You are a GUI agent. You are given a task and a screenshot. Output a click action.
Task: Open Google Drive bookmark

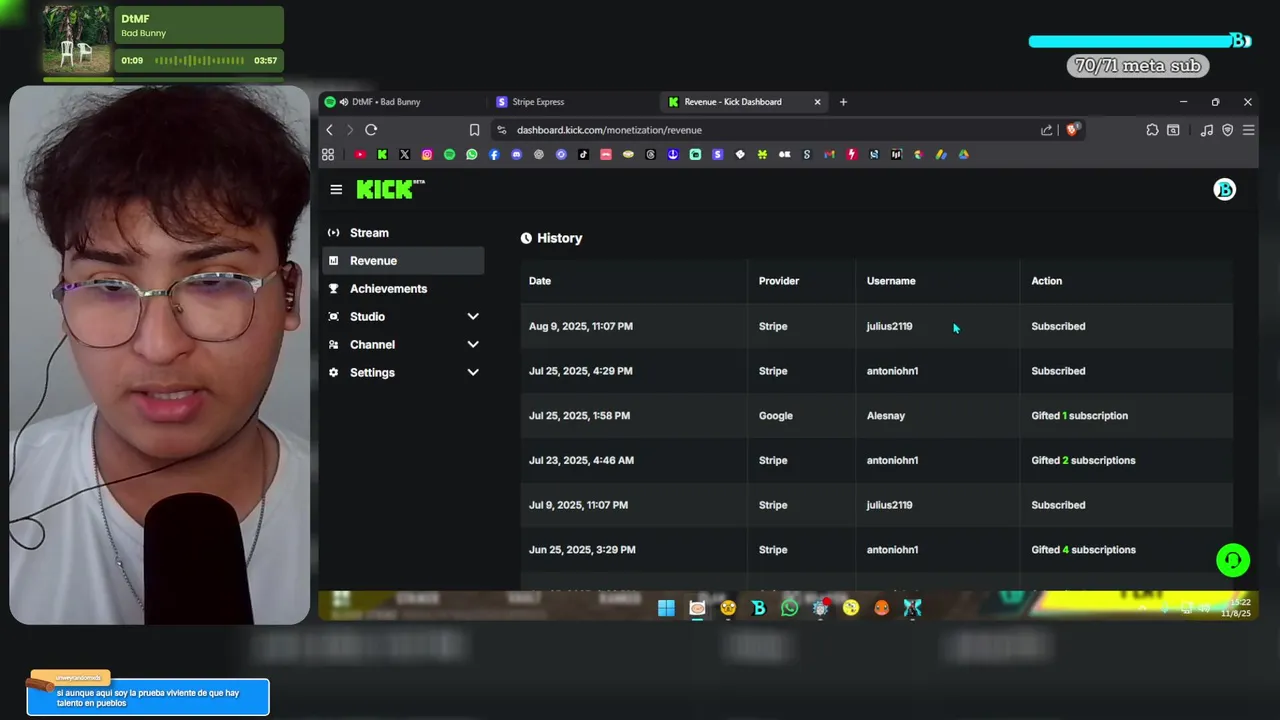pyautogui.click(x=963, y=155)
